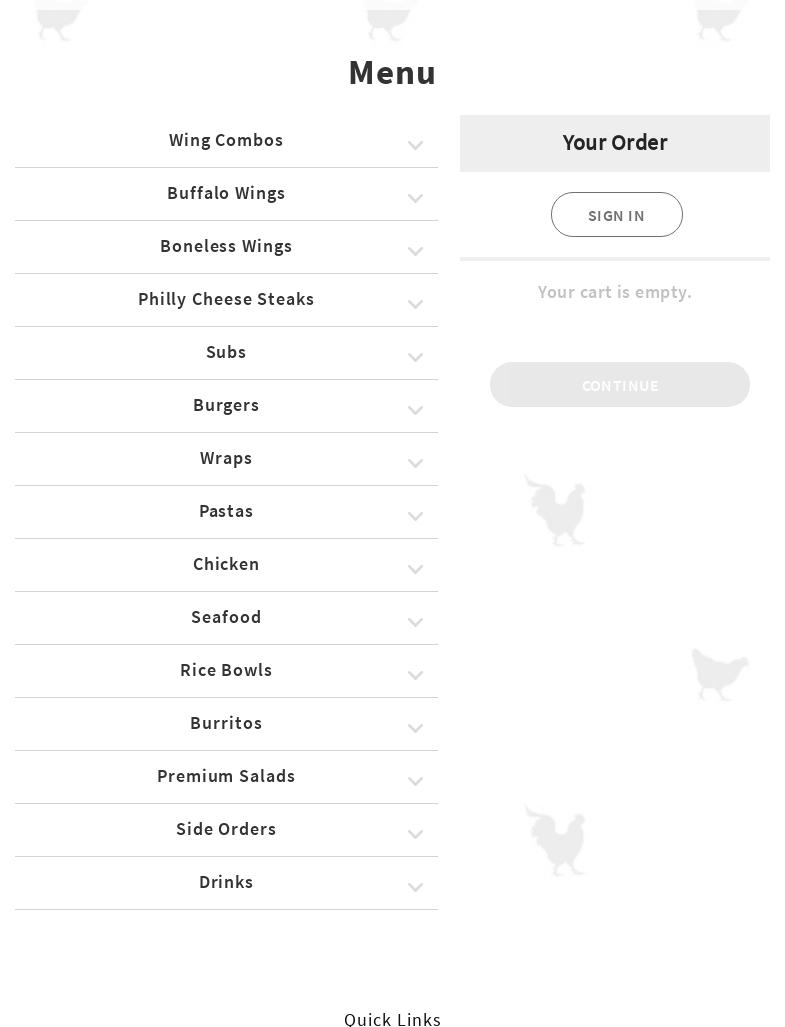Select the Rice Bowls category
The height and width of the screenshot is (1027, 785).
click(x=226, y=671)
